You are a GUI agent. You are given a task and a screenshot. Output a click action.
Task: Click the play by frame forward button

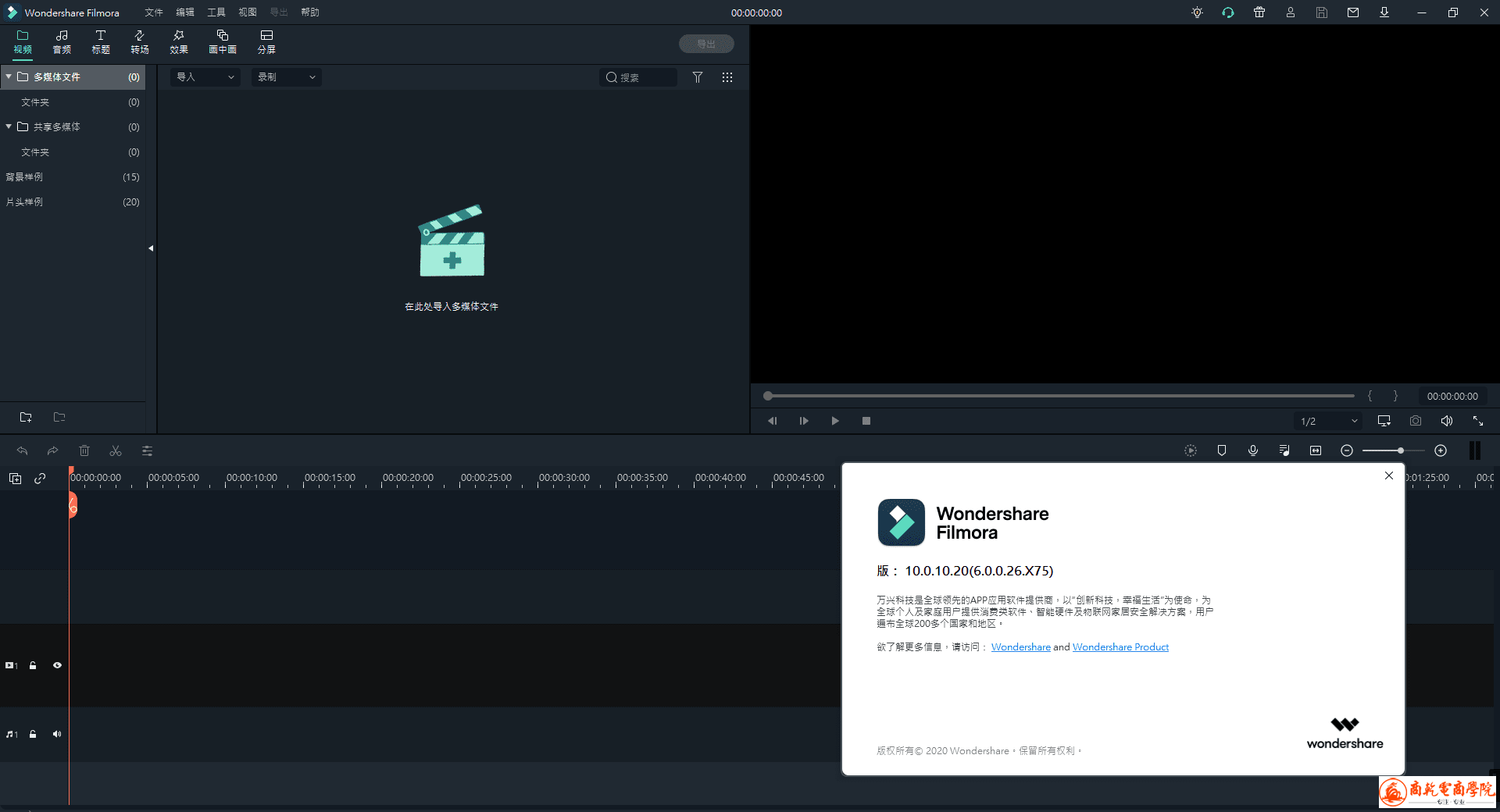pos(804,421)
